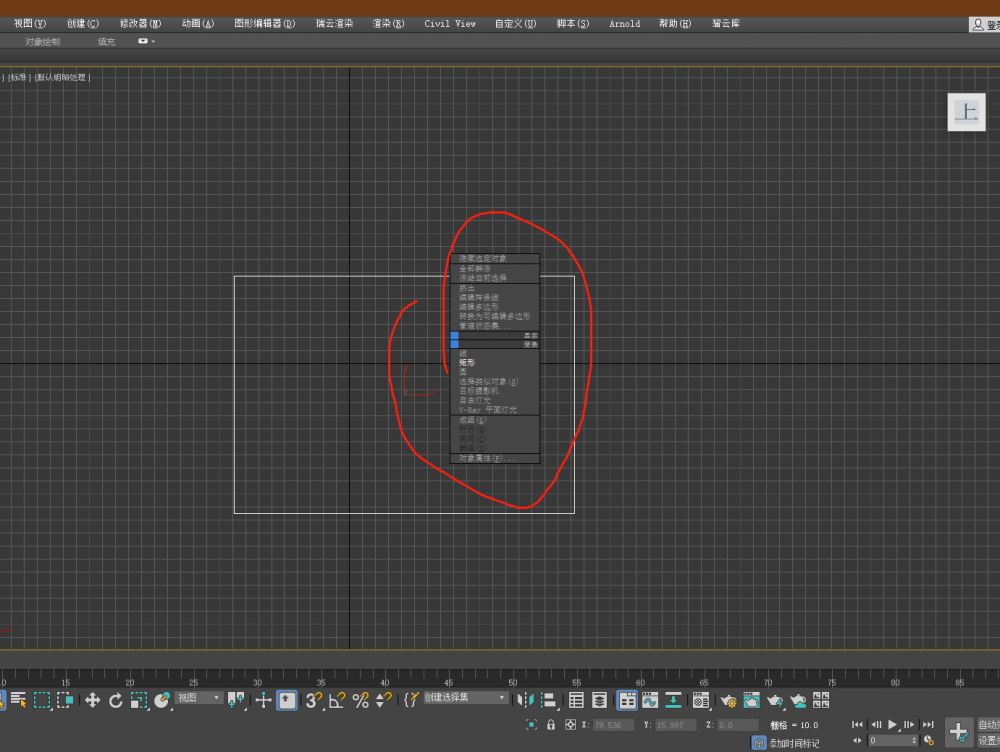This screenshot has width=1000, height=752.
Task: Choose 转换为可编辑多边形 in context menu
Action: tap(495, 316)
